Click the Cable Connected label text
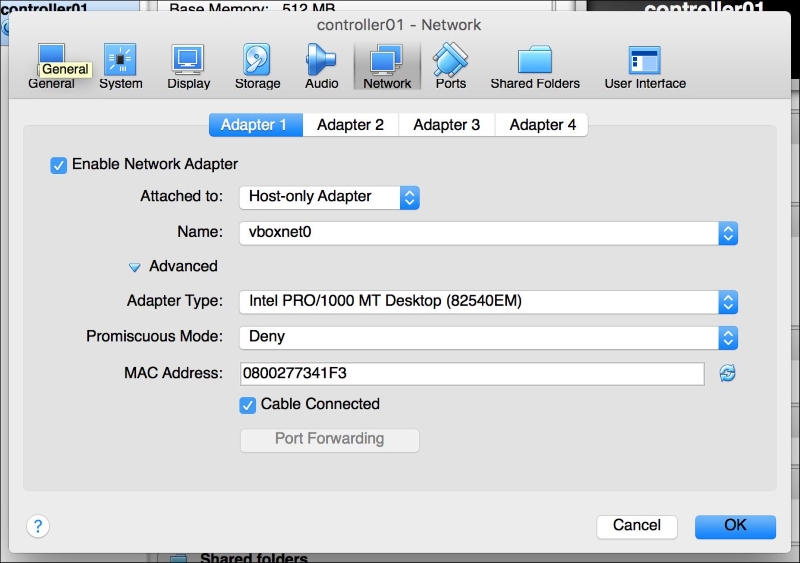The image size is (800, 563). [x=320, y=404]
